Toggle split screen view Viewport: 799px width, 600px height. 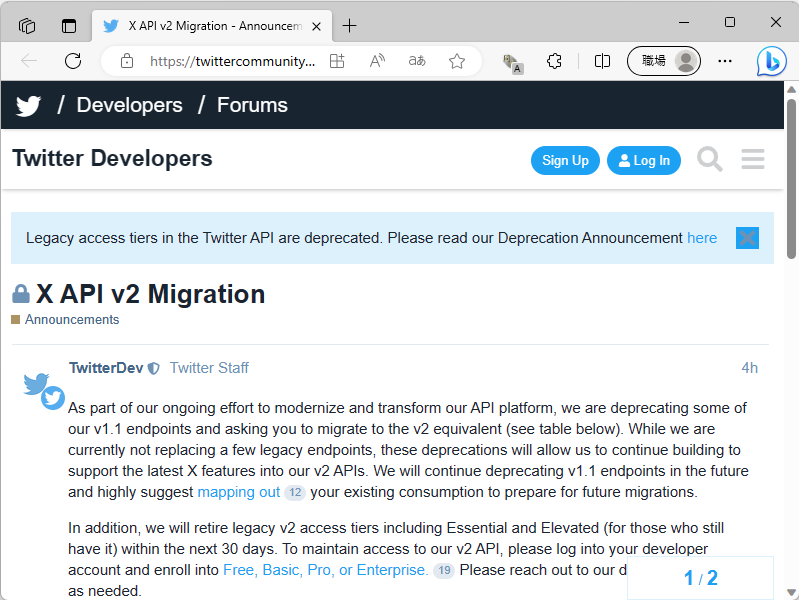tap(602, 61)
